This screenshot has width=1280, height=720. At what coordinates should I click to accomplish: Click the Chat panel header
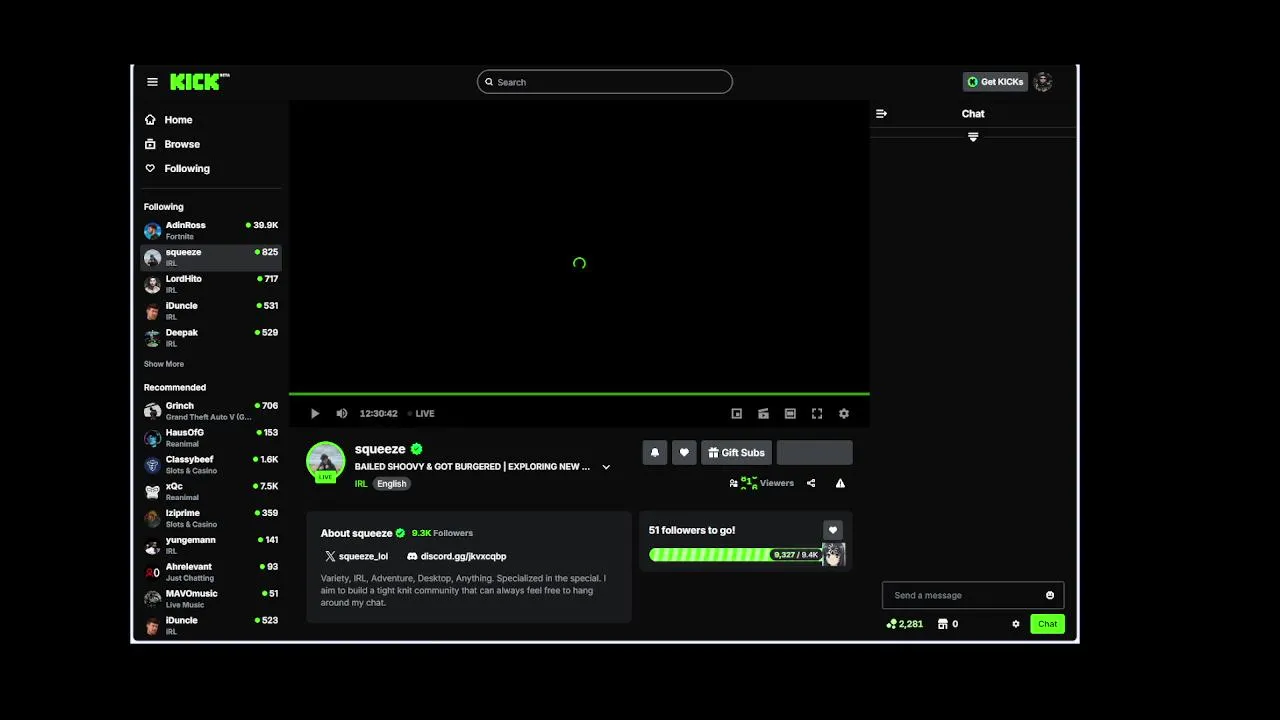[973, 114]
